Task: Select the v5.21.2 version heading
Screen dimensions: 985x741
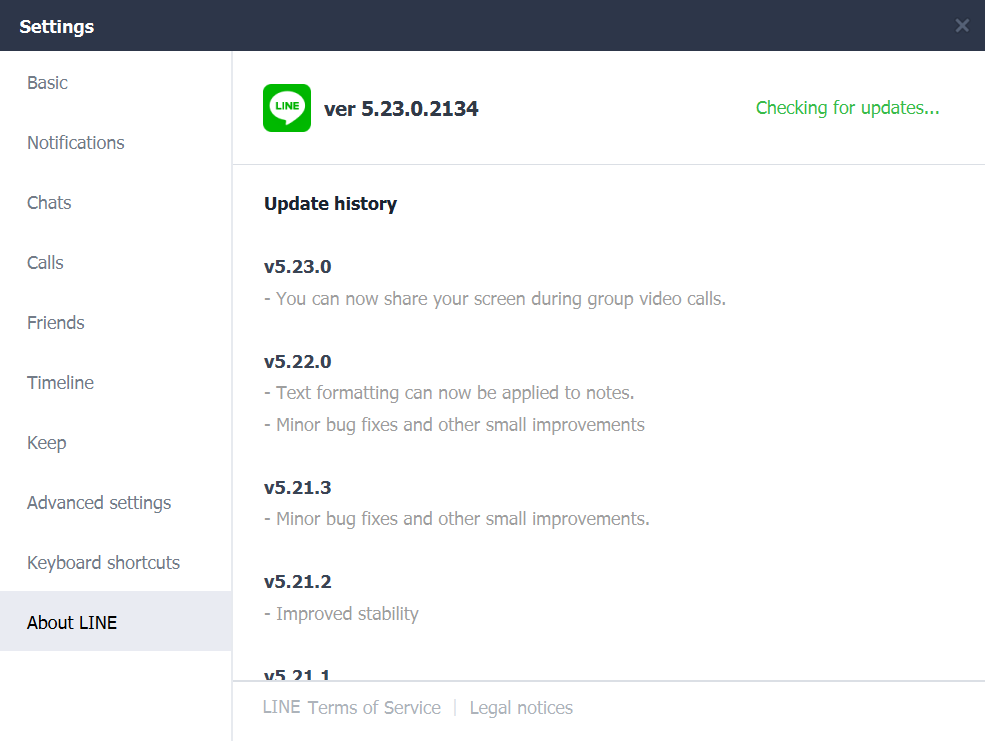Action: point(297,582)
